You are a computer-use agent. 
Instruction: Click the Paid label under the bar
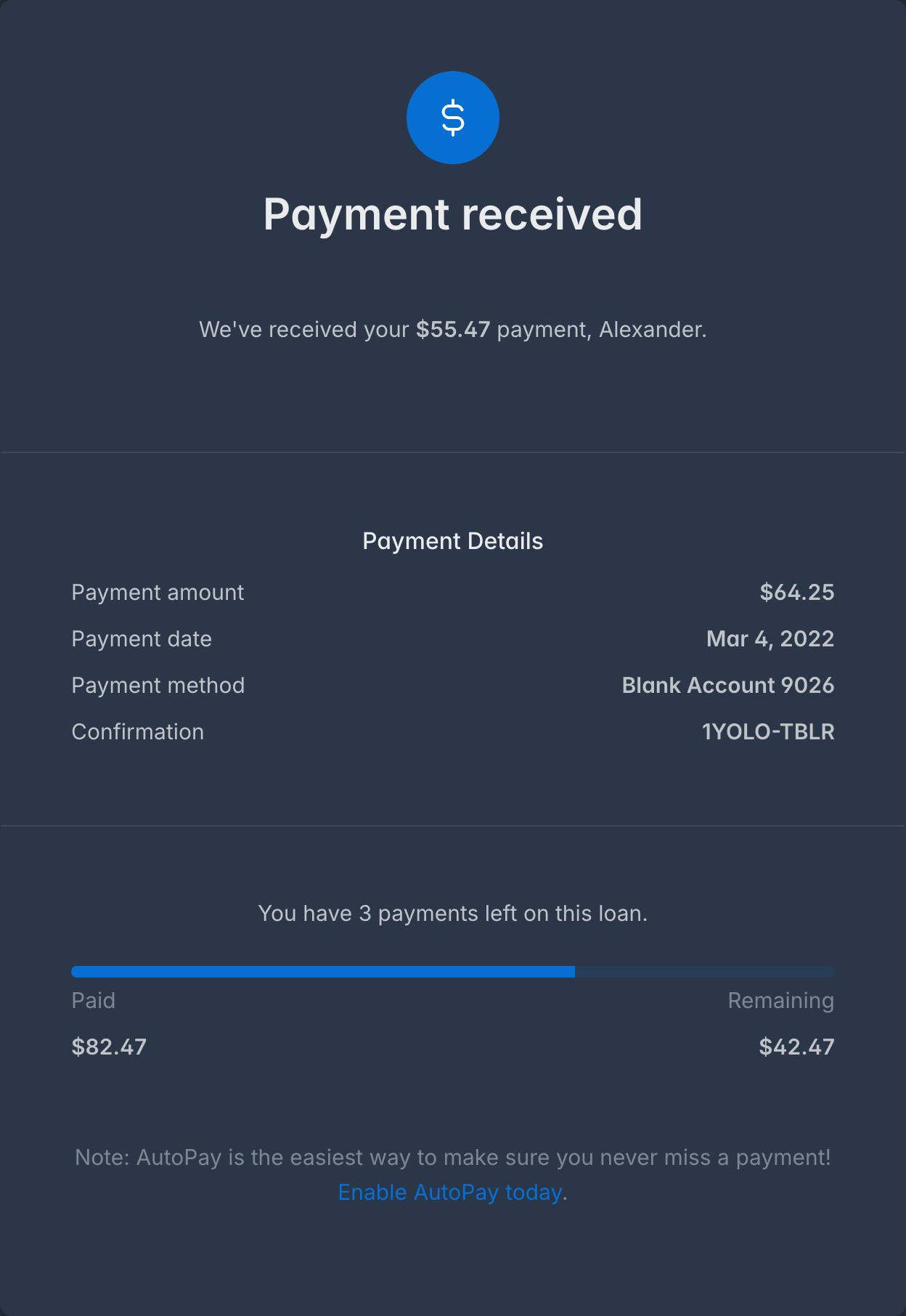tap(94, 1001)
